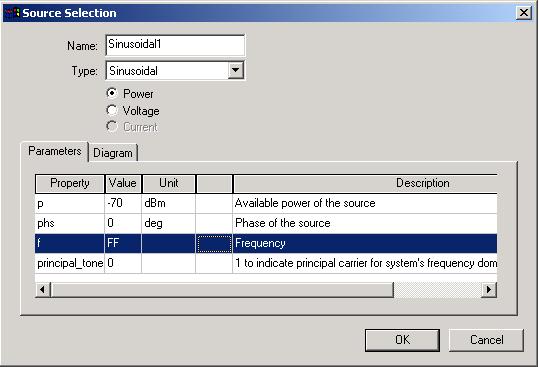Viewport: 539px width, 367px height.
Task: Click the horizontal scrollbar thumb
Action: [x=222, y=290]
